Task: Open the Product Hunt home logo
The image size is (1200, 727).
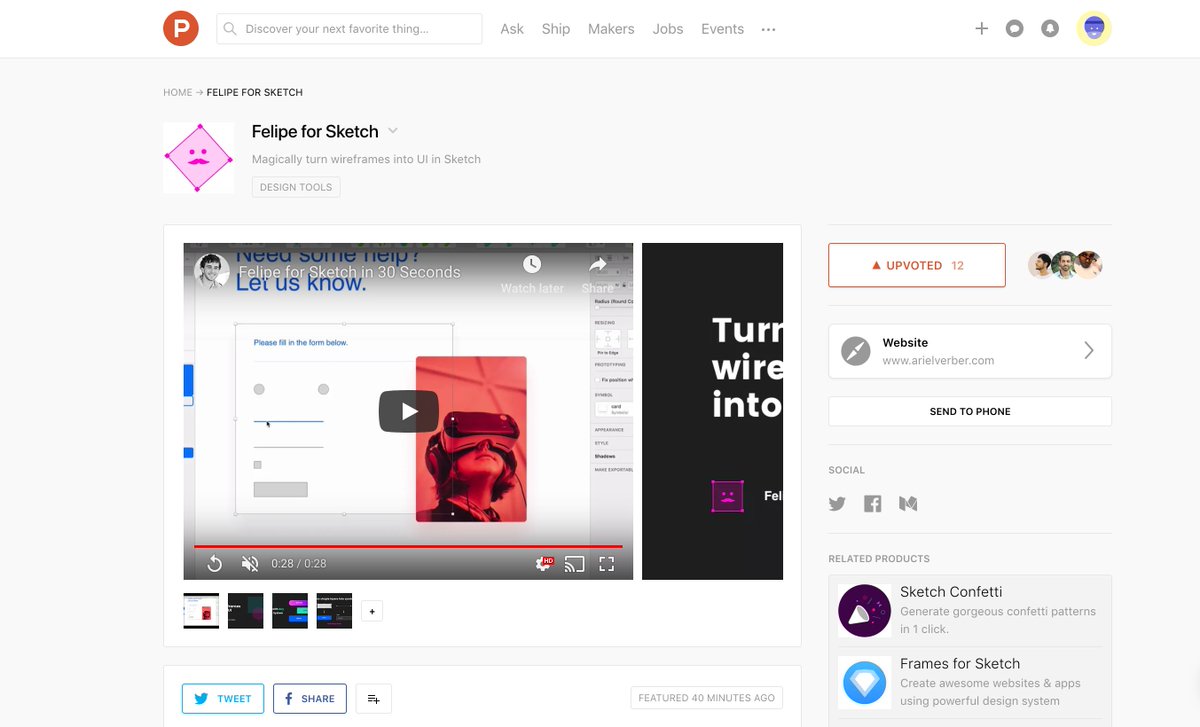Action: point(181,28)
